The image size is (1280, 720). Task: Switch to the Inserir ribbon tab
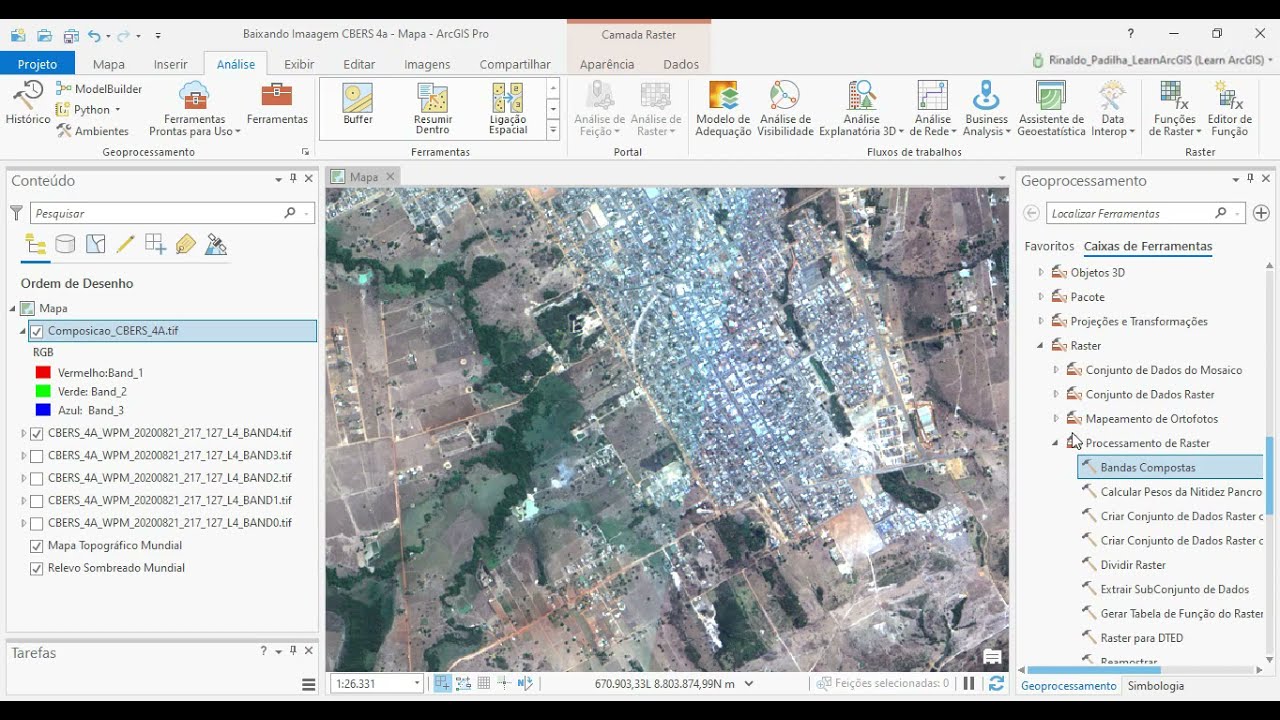[170, 64]
